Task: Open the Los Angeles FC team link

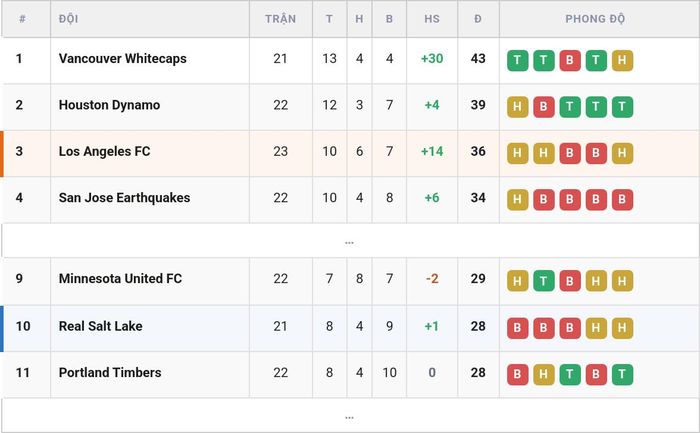Action: coord(104,151)
